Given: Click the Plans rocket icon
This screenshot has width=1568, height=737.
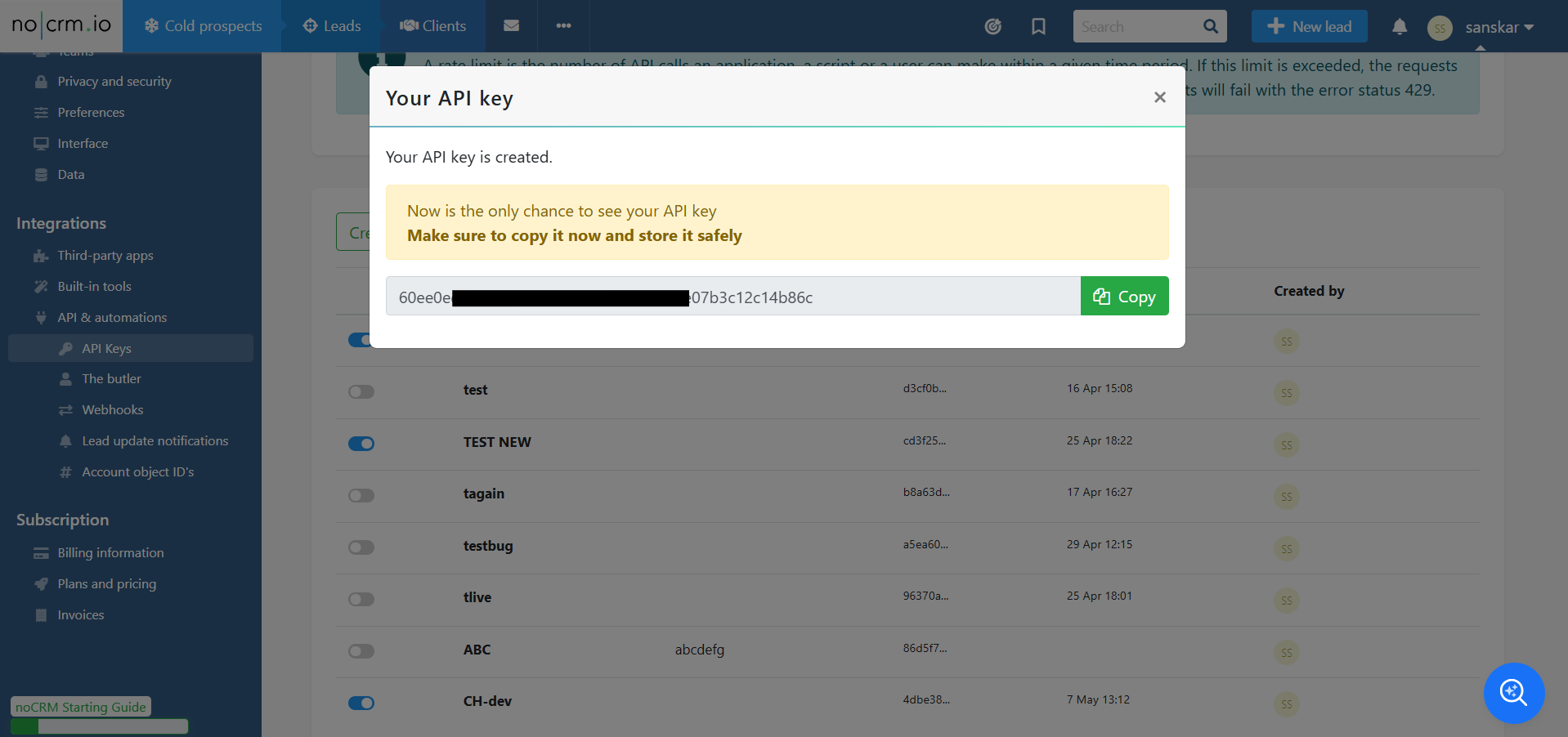Looking at the screenshot, I should [x=41, y=584].
